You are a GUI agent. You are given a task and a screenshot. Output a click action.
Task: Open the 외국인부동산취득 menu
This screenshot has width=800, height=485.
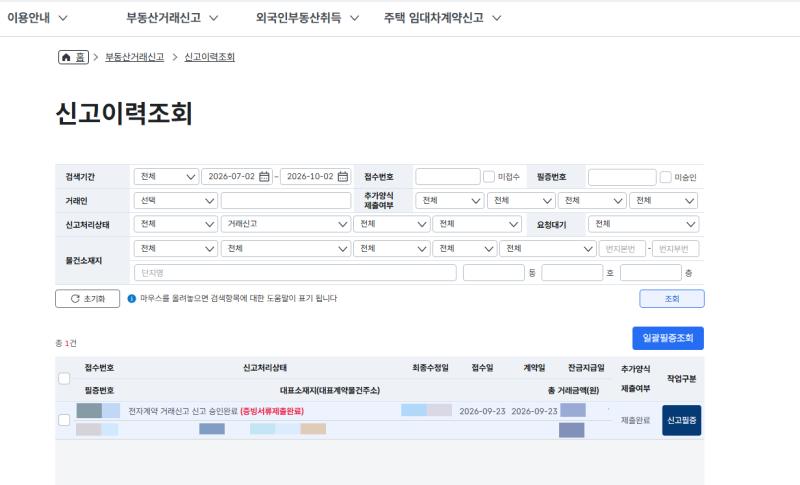(x=307, y=18)
